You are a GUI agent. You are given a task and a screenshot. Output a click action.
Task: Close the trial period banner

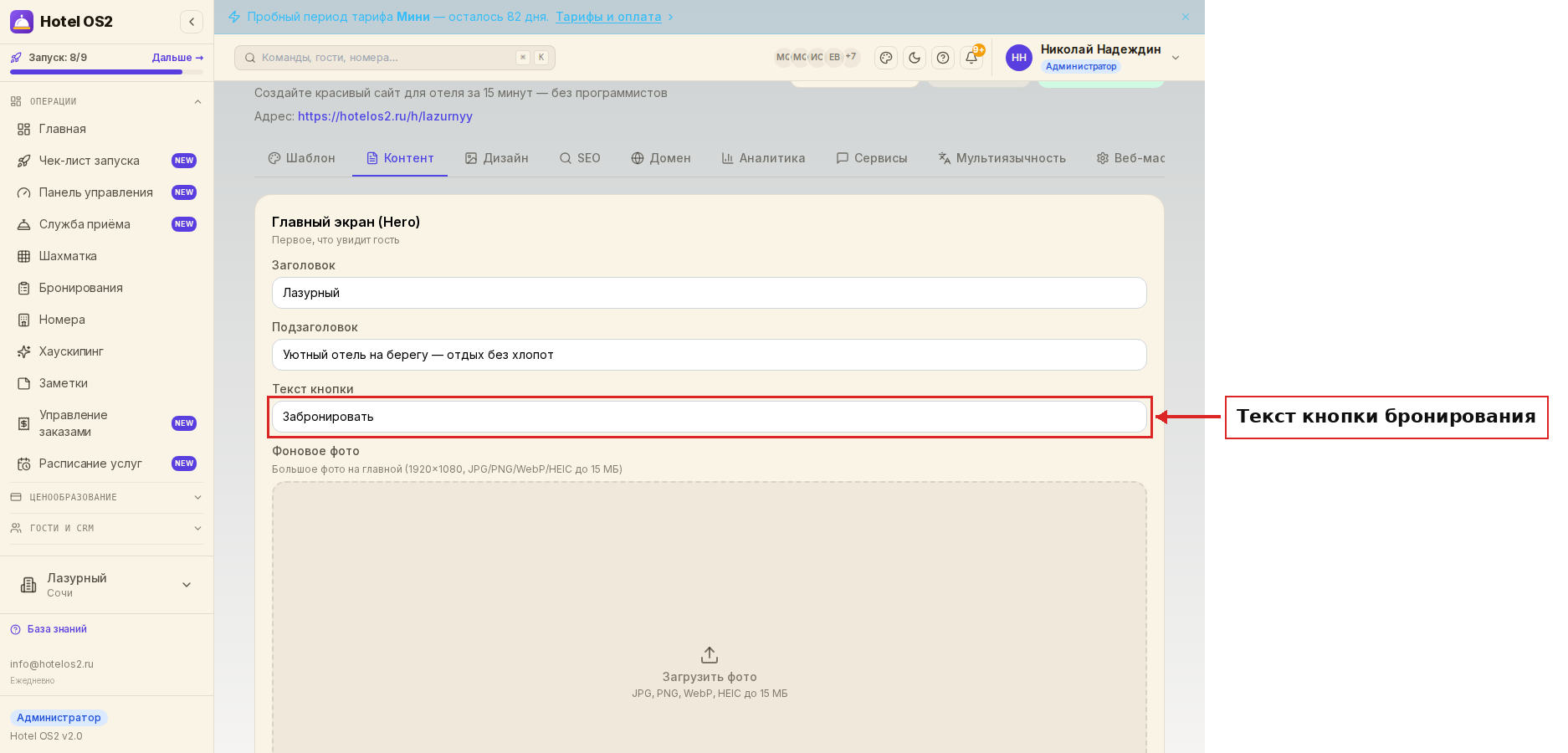[x=1186, y=17]
